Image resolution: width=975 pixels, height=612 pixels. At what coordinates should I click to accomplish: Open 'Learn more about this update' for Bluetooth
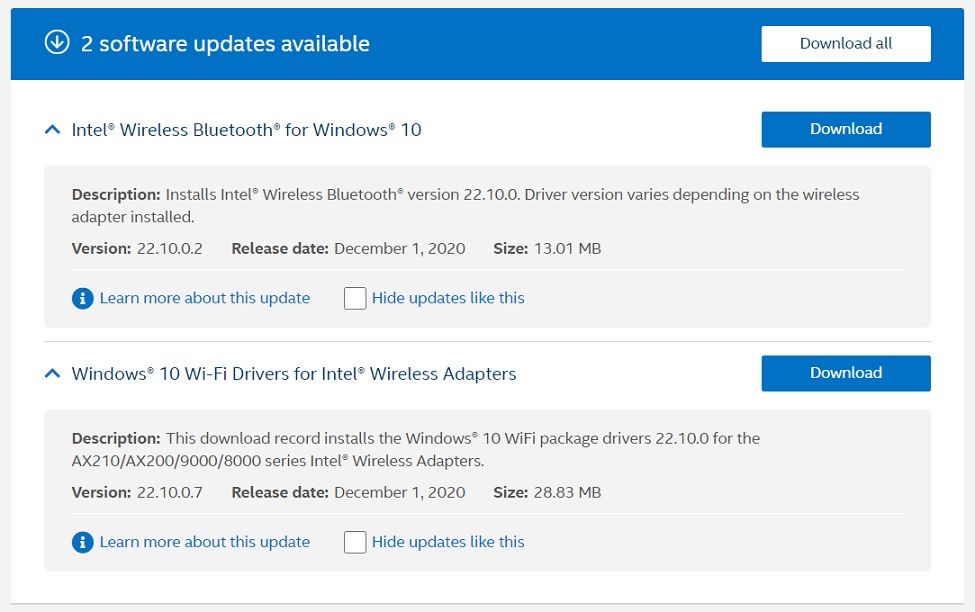pos(204,298)
